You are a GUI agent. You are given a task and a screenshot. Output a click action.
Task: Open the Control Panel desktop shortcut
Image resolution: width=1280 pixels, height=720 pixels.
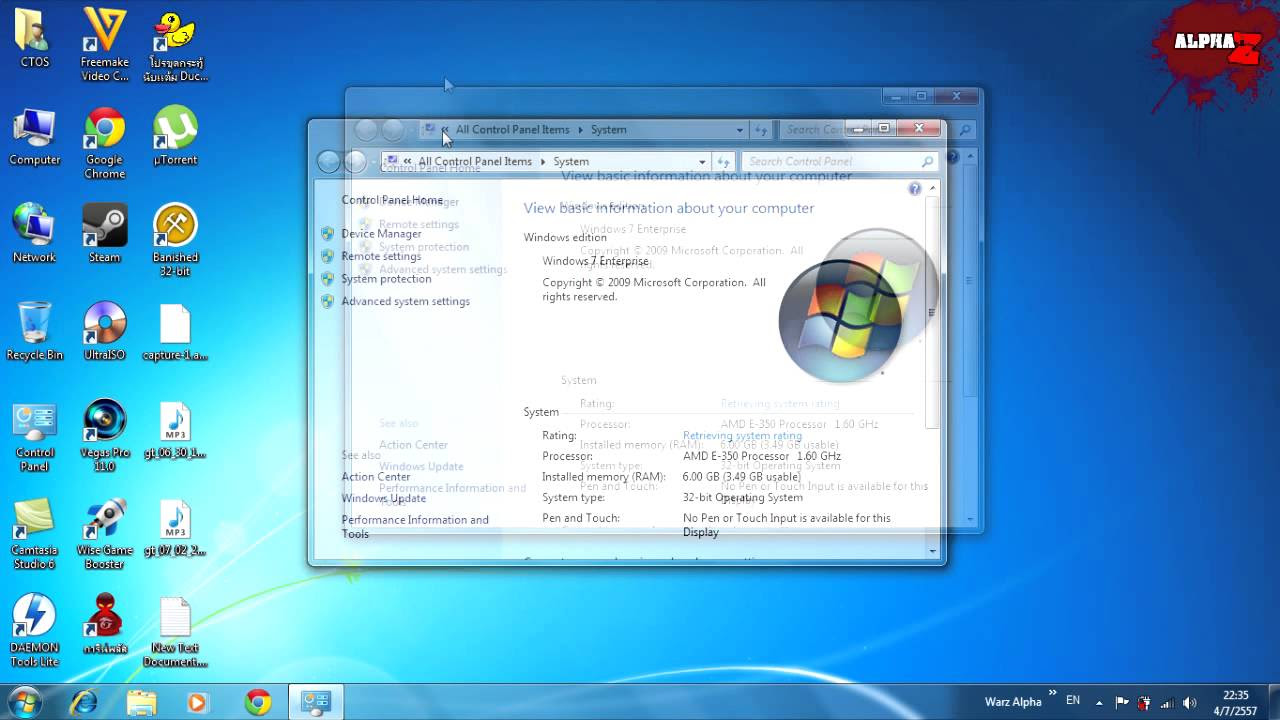pos(34,437)
